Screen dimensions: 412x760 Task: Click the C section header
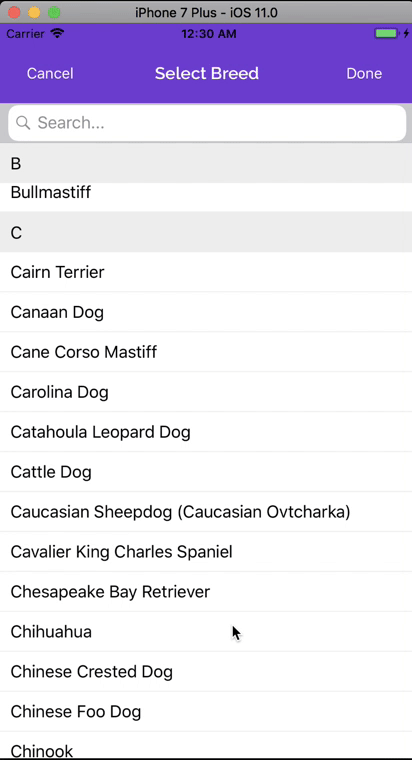pos(206,232)
